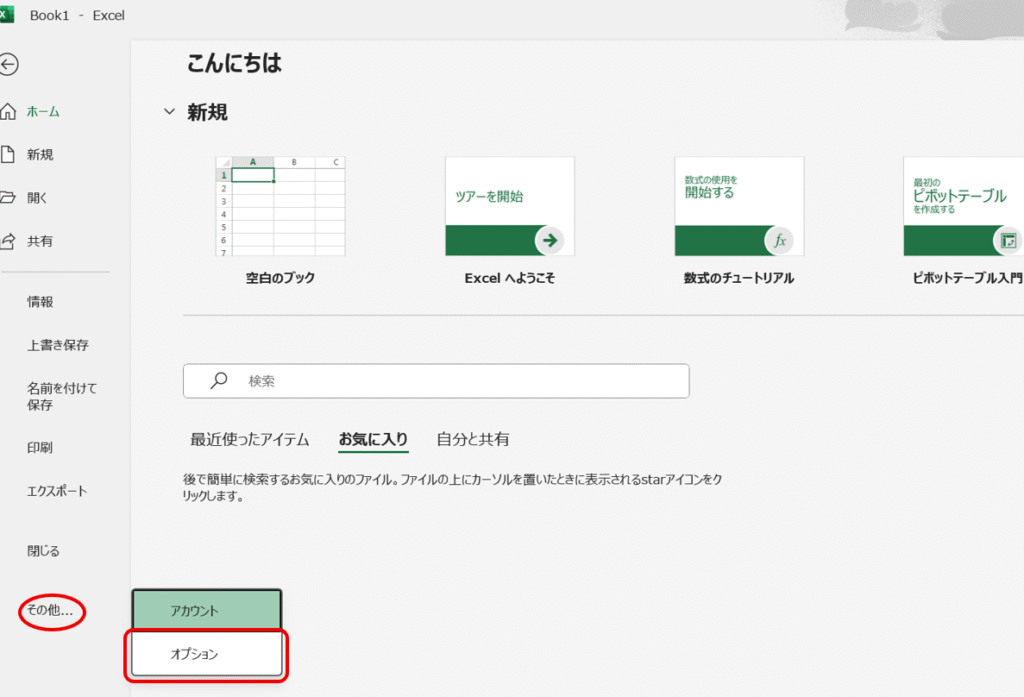Click the fx icon on formula tutorial
The image size is (1024, 697).
click(779, 240)
